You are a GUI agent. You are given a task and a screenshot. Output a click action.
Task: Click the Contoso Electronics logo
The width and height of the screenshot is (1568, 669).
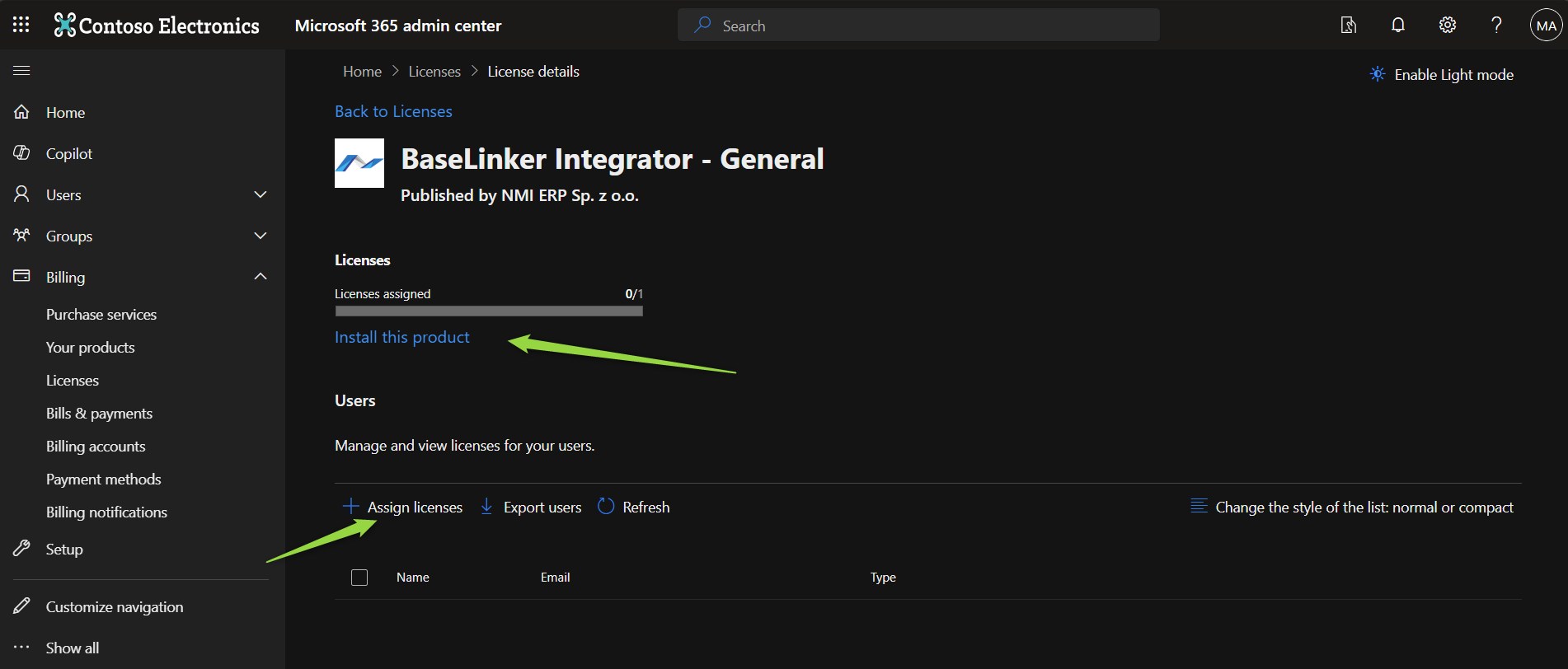pos(157,26)
